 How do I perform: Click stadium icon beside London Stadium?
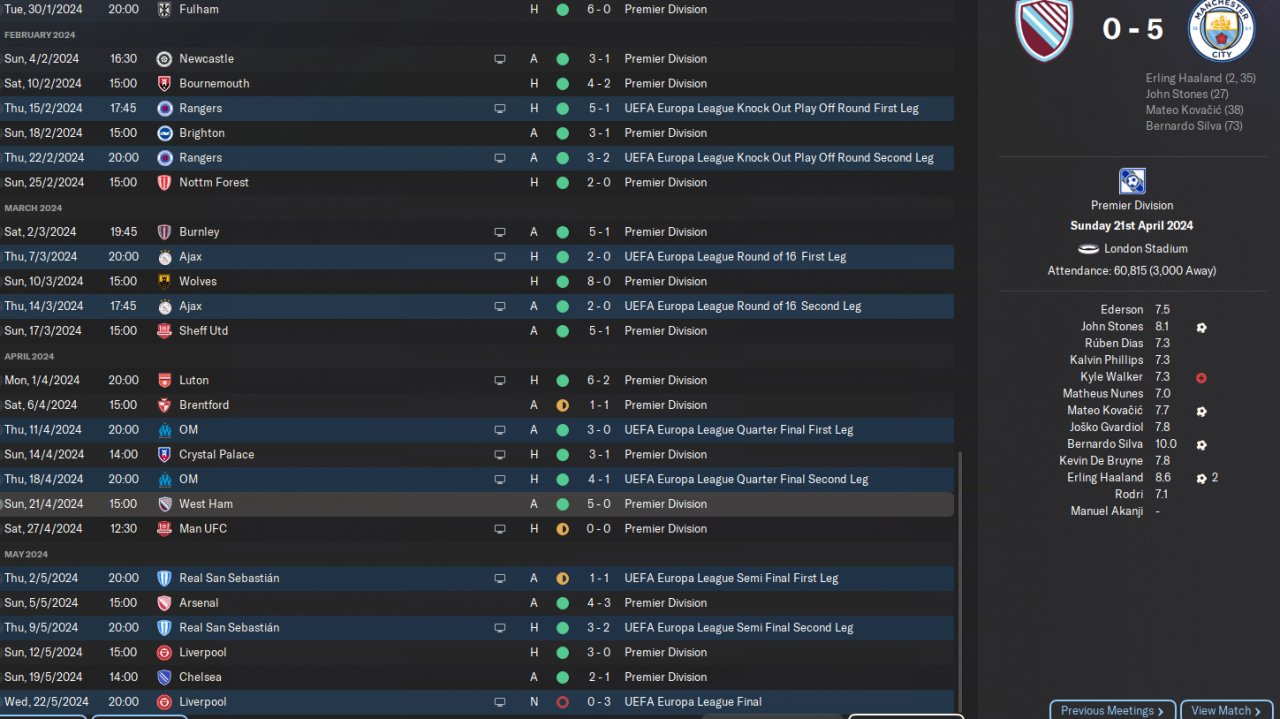(x=1088, y=249)
